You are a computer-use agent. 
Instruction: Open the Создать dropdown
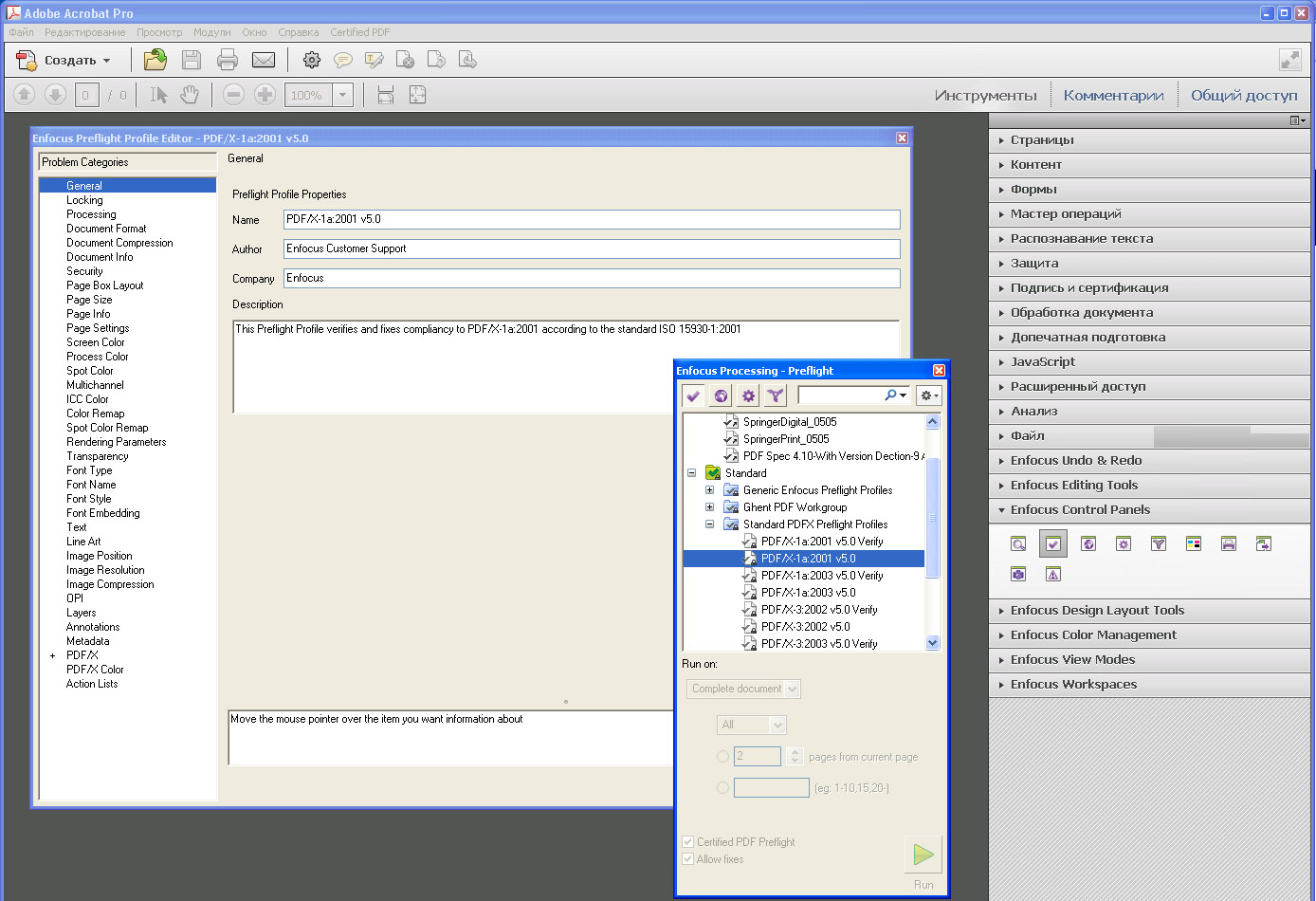64,60
